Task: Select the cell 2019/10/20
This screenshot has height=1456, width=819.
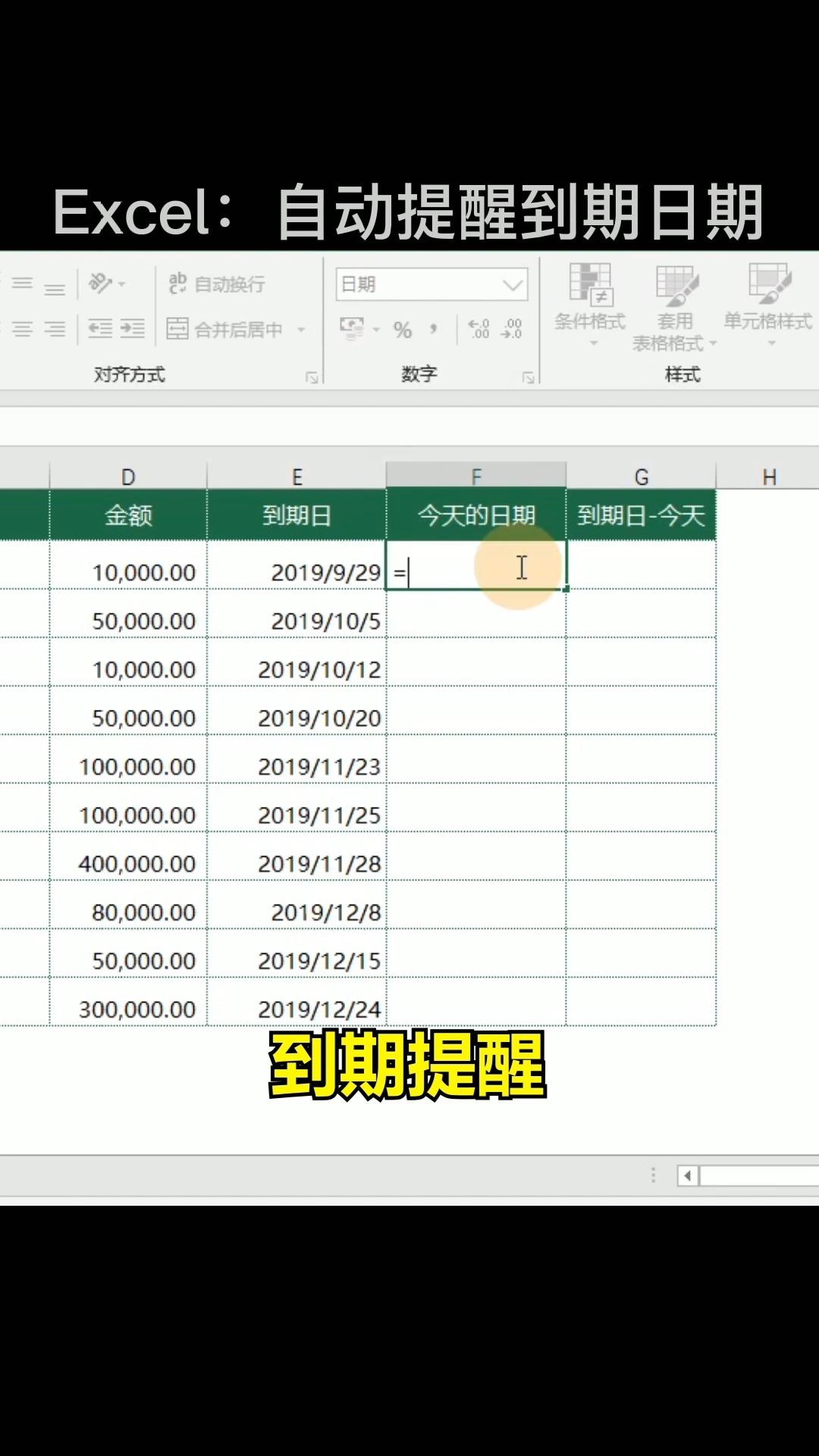Action: click(x=297, y=711)
